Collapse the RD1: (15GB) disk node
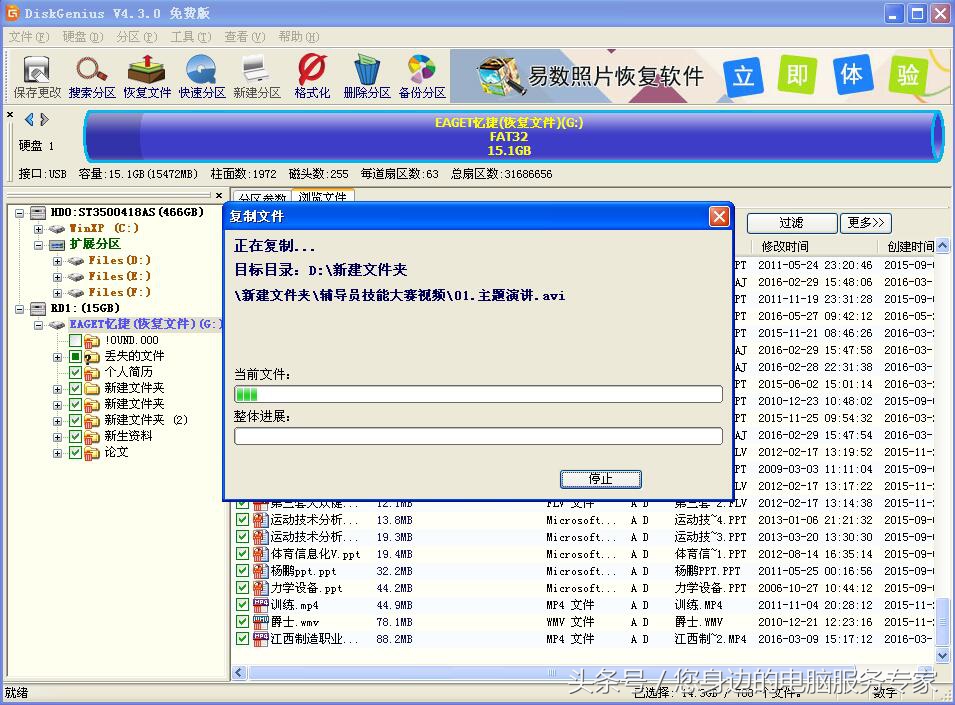Image resolution: width=955 pixels, height=705 pixels. (20, 309)
